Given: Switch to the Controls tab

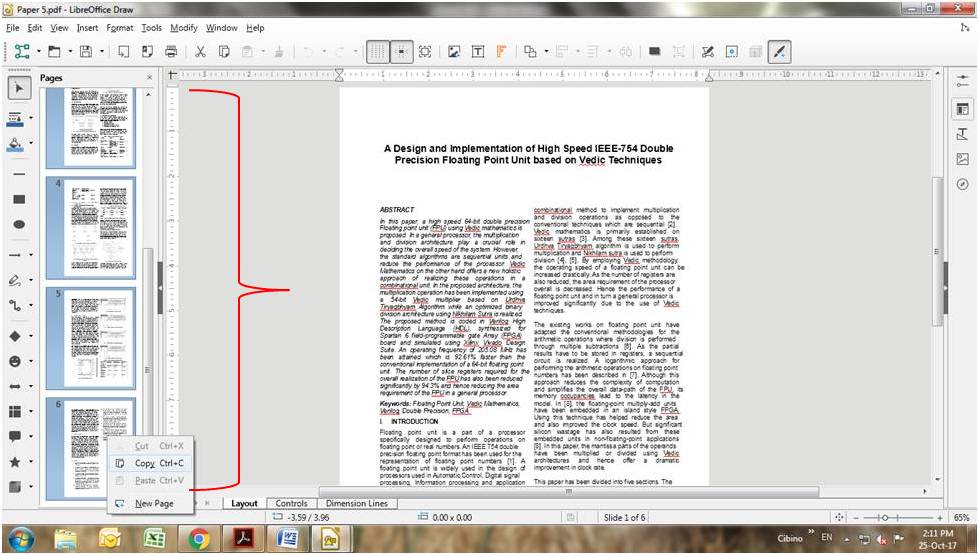Looking at the screenshot, I should click(x=291, y=503).
